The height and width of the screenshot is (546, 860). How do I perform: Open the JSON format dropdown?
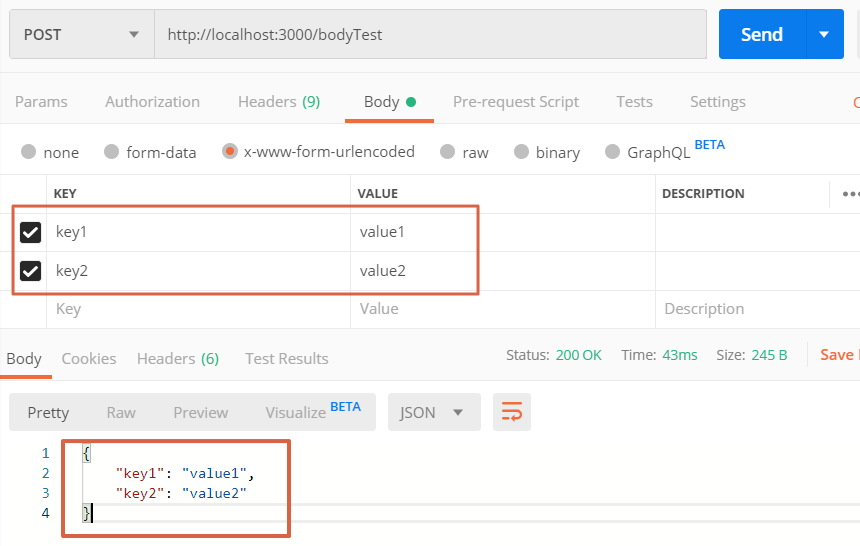434,412
